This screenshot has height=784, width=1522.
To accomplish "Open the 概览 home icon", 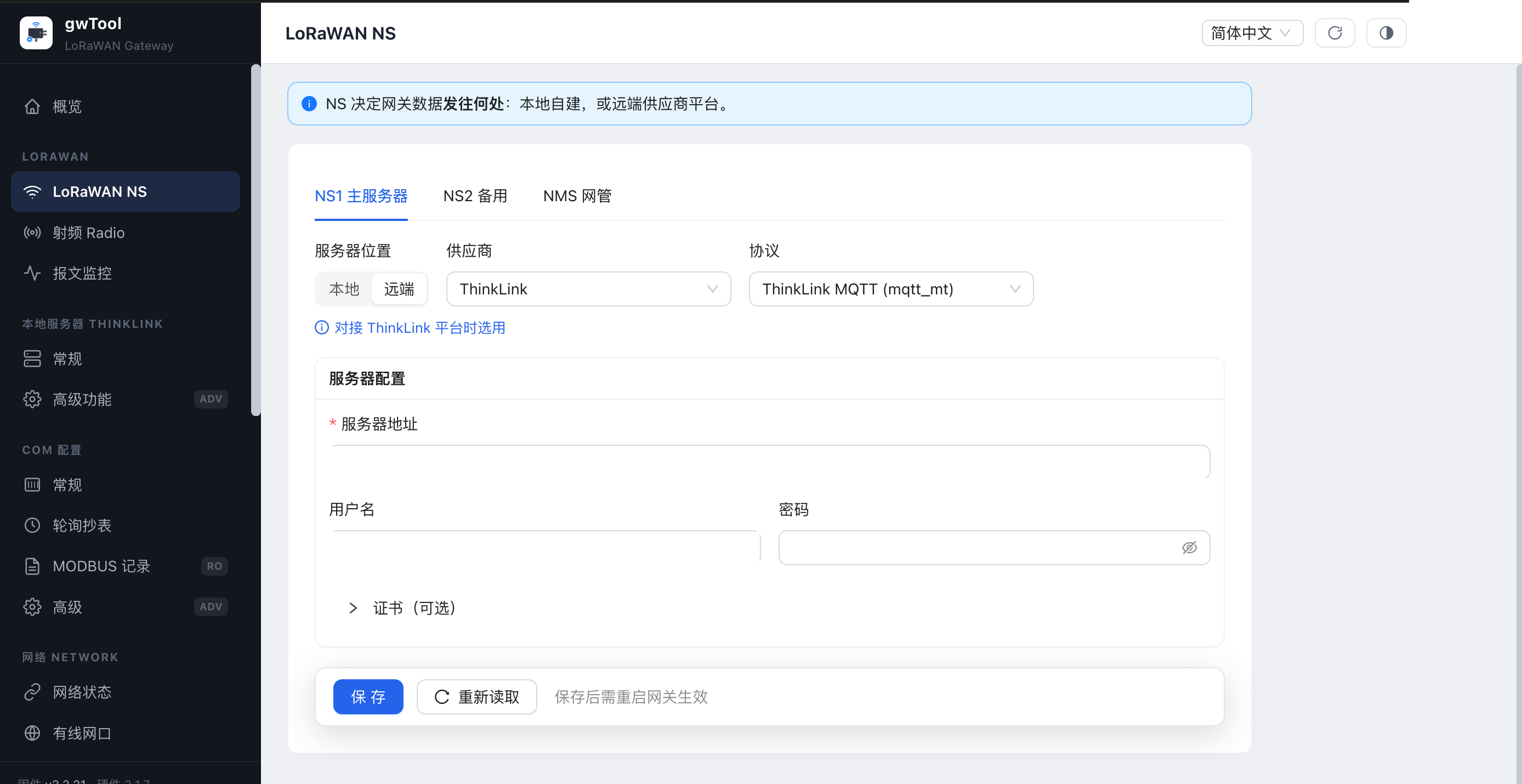I will coord(32,106).
